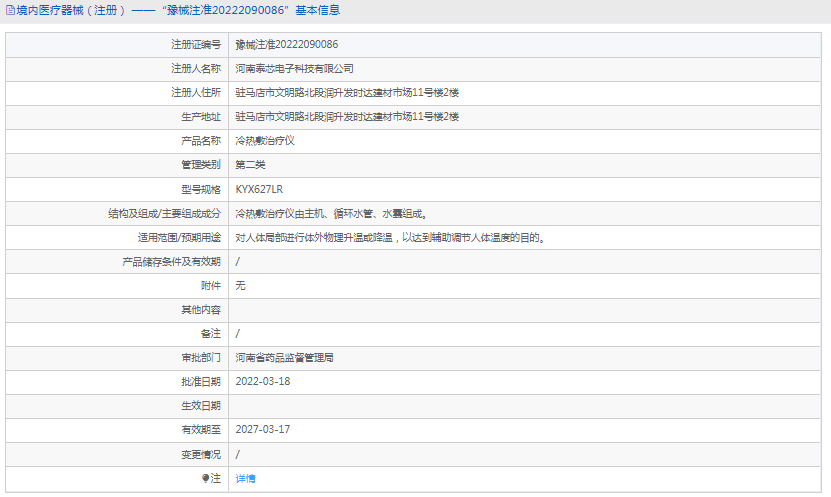Click the 产品名称 label
The width and height of the screenshot is (831, 497).
pyautogui.click(x=201, y=141)
